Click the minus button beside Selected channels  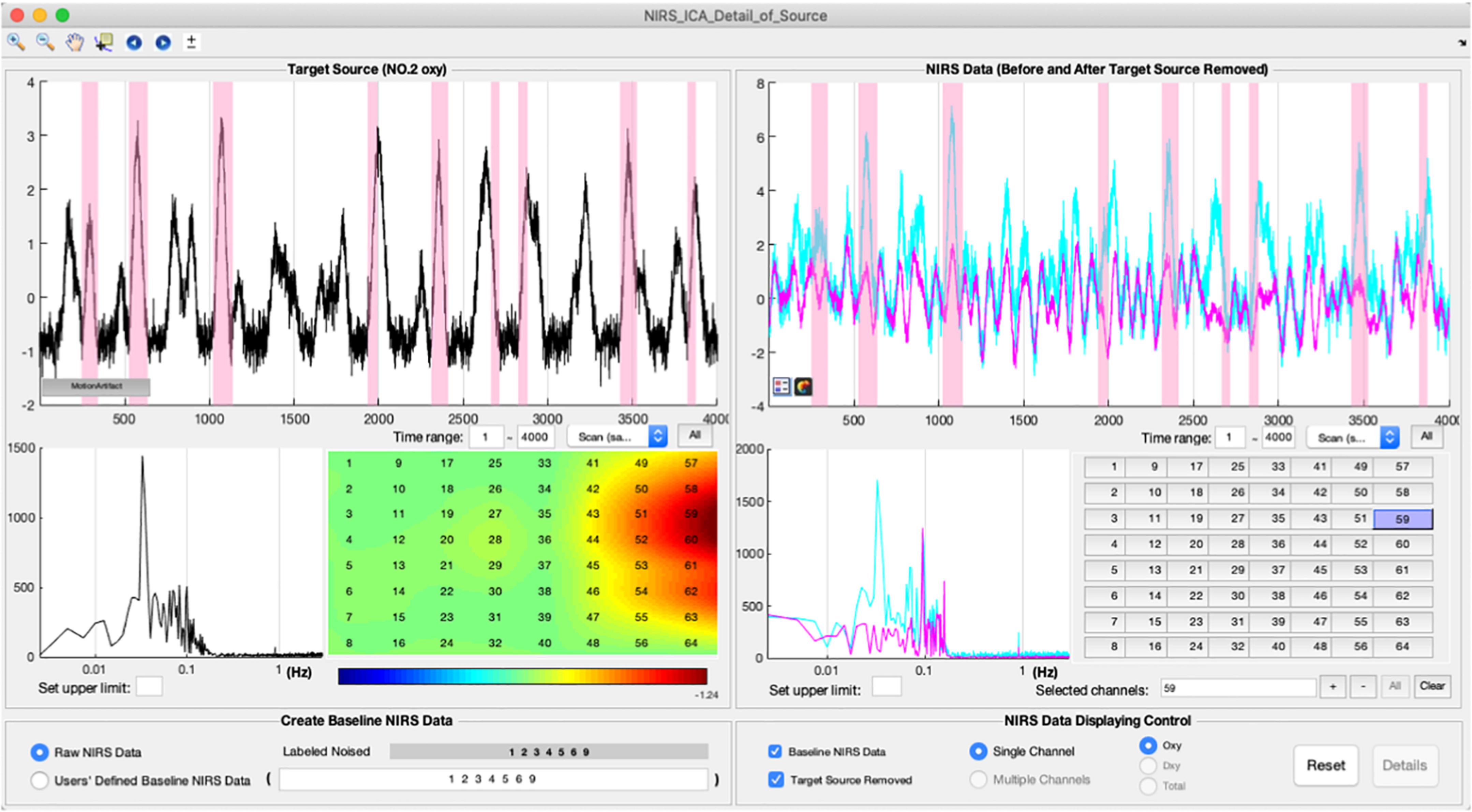(1363, 686)
